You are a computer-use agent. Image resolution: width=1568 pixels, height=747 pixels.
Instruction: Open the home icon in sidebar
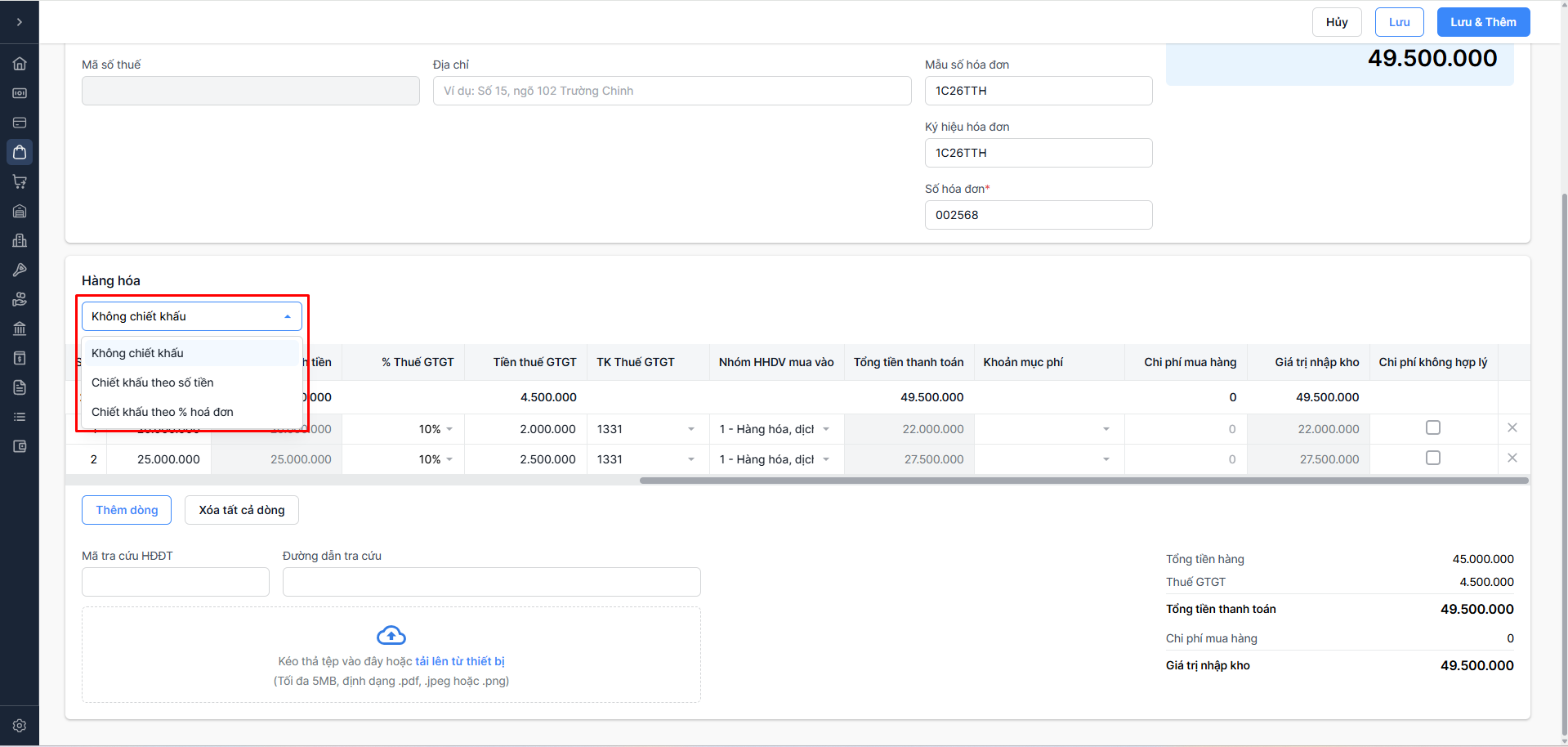point(20,64)
